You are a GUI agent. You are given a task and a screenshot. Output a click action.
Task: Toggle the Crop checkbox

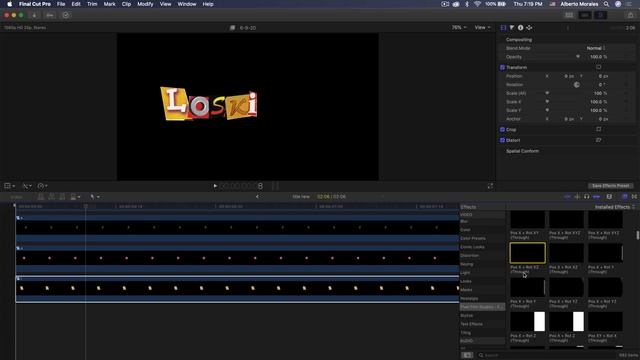tap(502, 129)
